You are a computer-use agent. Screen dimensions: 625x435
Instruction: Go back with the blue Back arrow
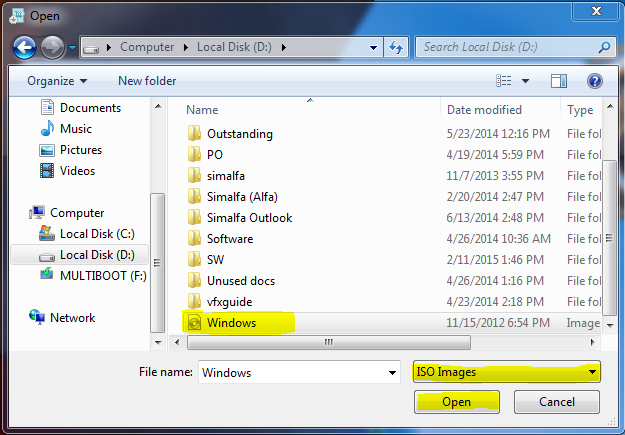click(24, 47)
